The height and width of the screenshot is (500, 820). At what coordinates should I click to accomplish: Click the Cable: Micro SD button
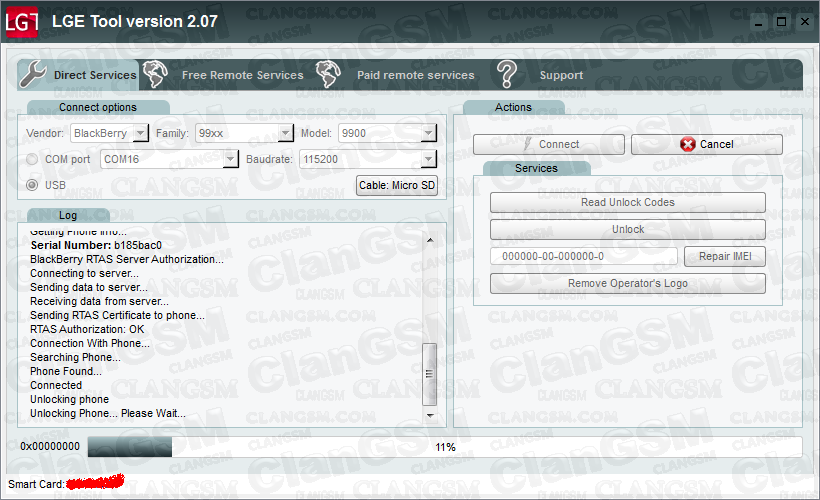pos(397,185)
